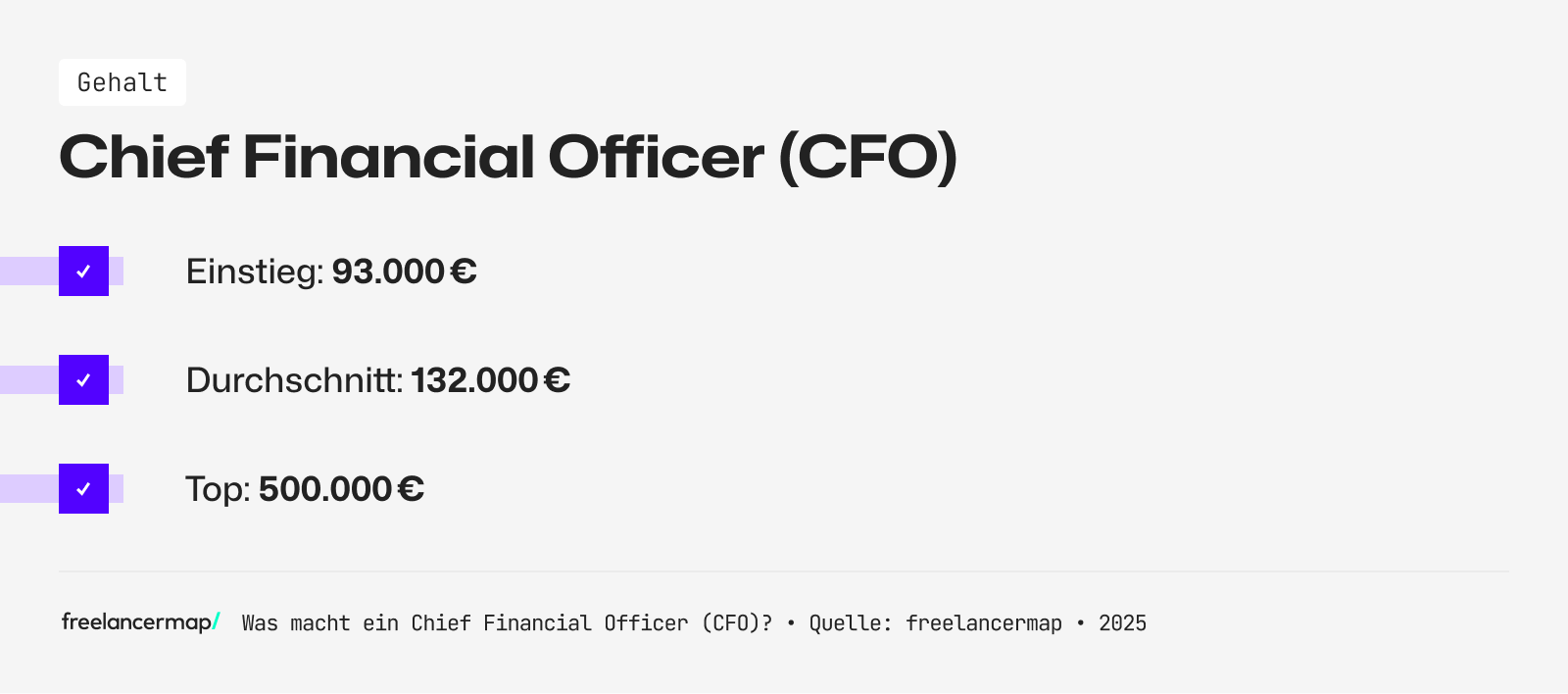
Task: Select the 93.000 € salary value
Action: coord(404,272)
